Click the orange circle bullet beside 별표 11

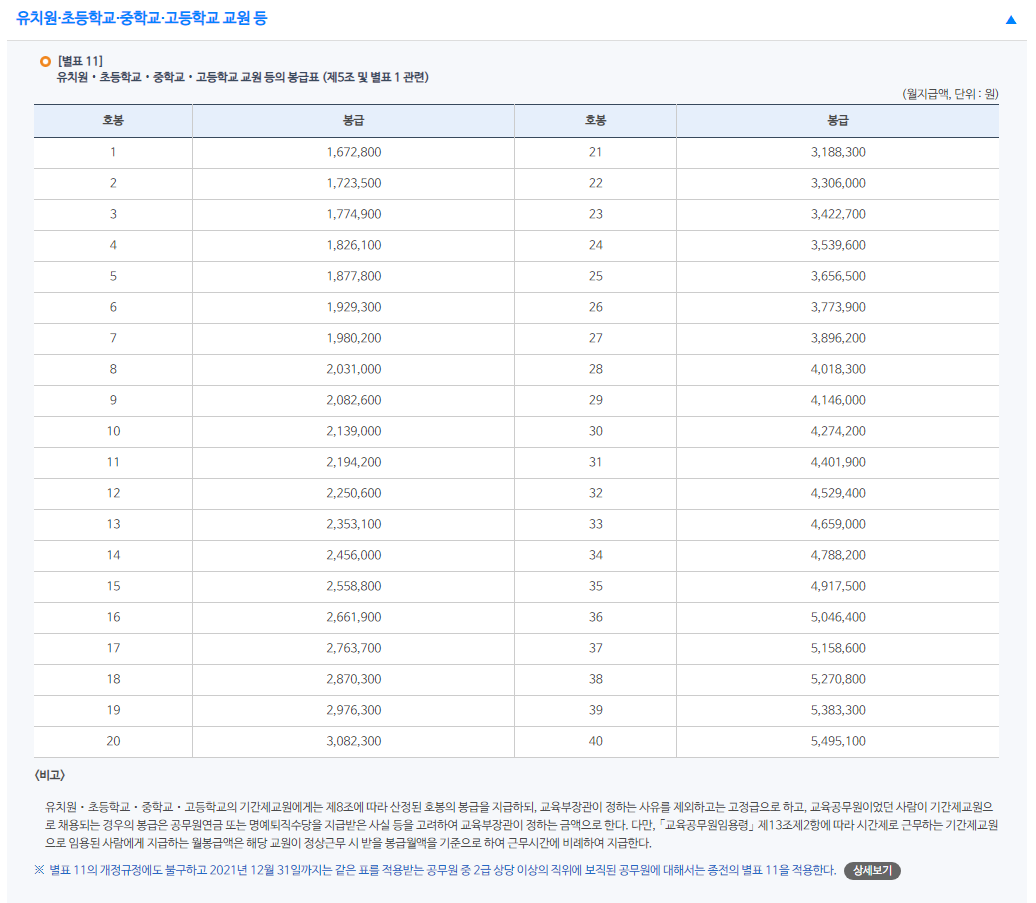(45, 61)
